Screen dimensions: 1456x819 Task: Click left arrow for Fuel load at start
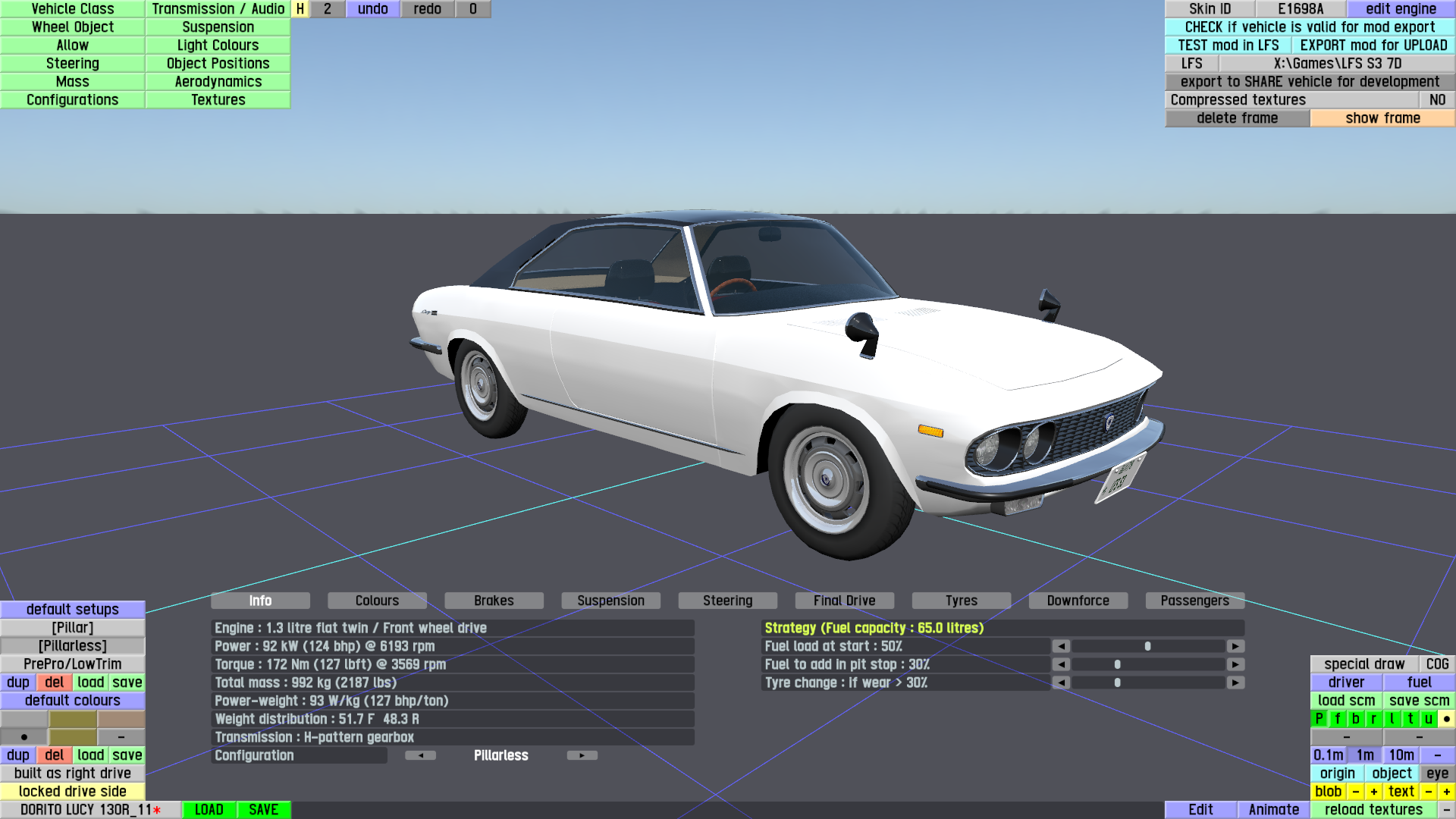coord(1061,646)
